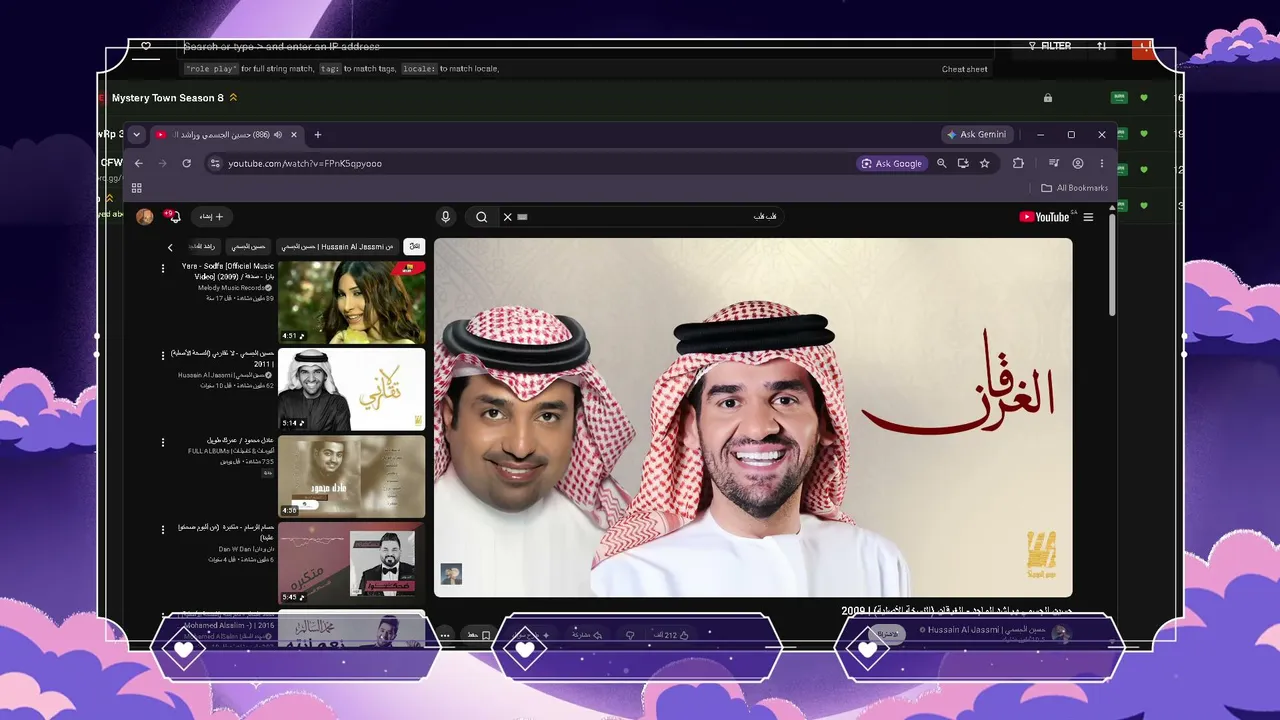Click the YouTube search magnifier button

[481, 217]
